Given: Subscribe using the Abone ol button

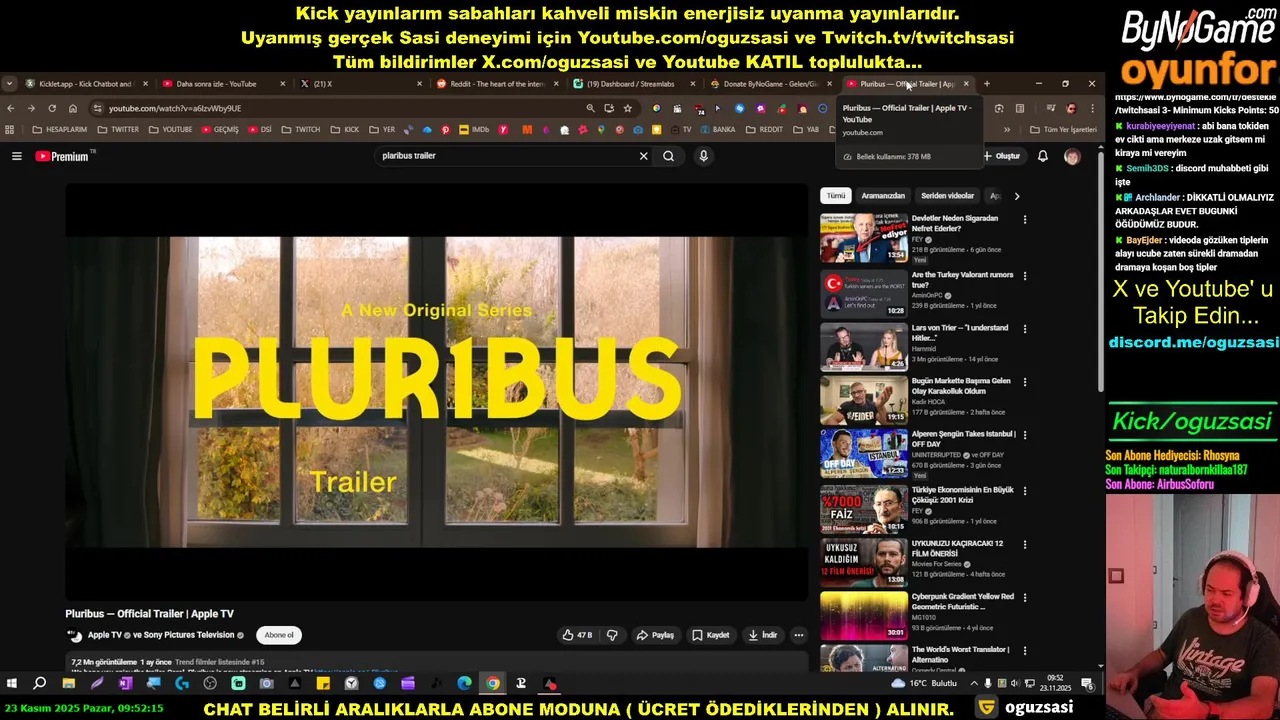Looking at the screenshot, I should coord(279,635).
